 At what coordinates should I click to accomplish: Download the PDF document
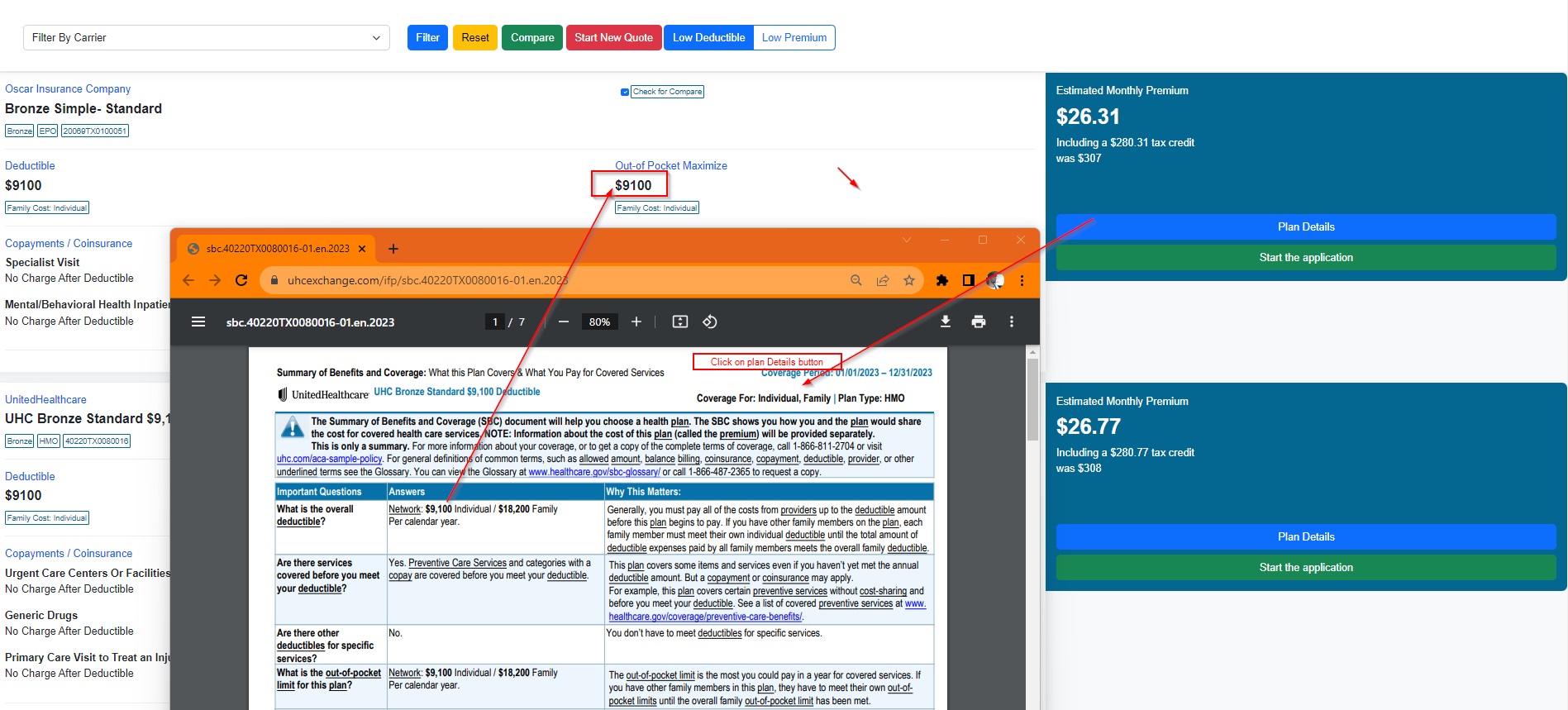pyautogui.click(x=946, y=322)
